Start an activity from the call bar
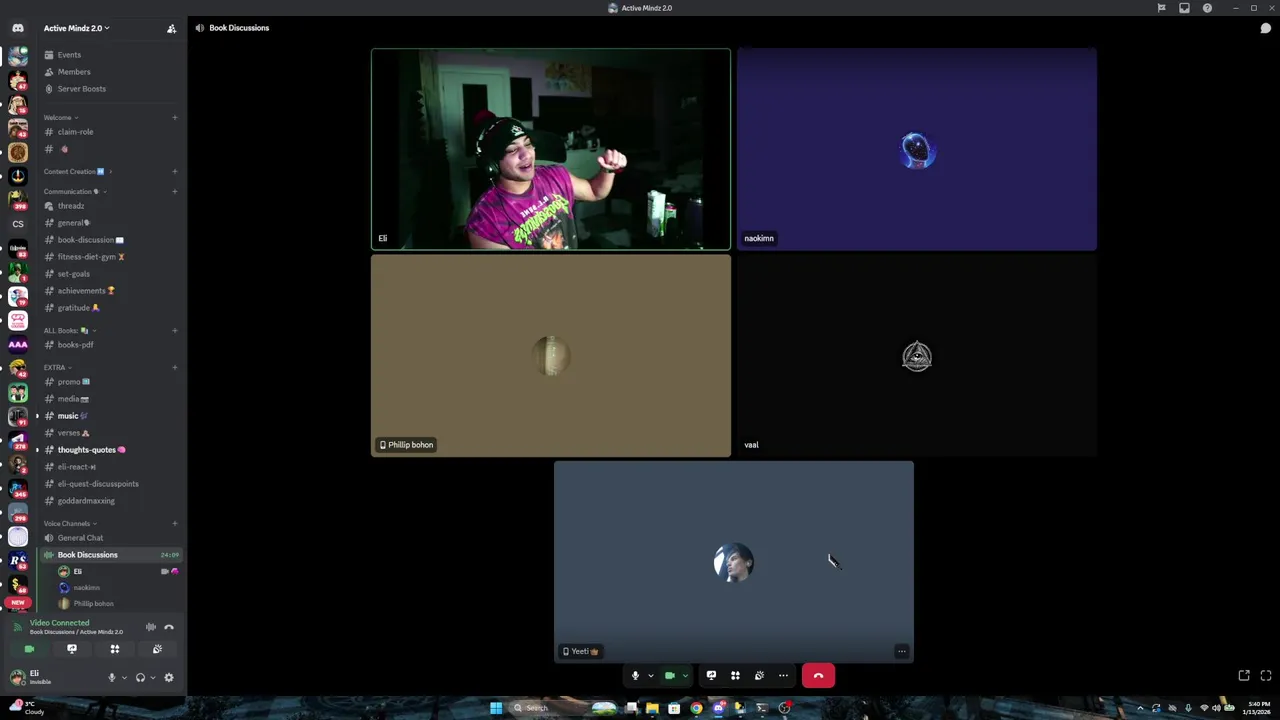The height and width of the screenshot is (720, 1280). 735,676
